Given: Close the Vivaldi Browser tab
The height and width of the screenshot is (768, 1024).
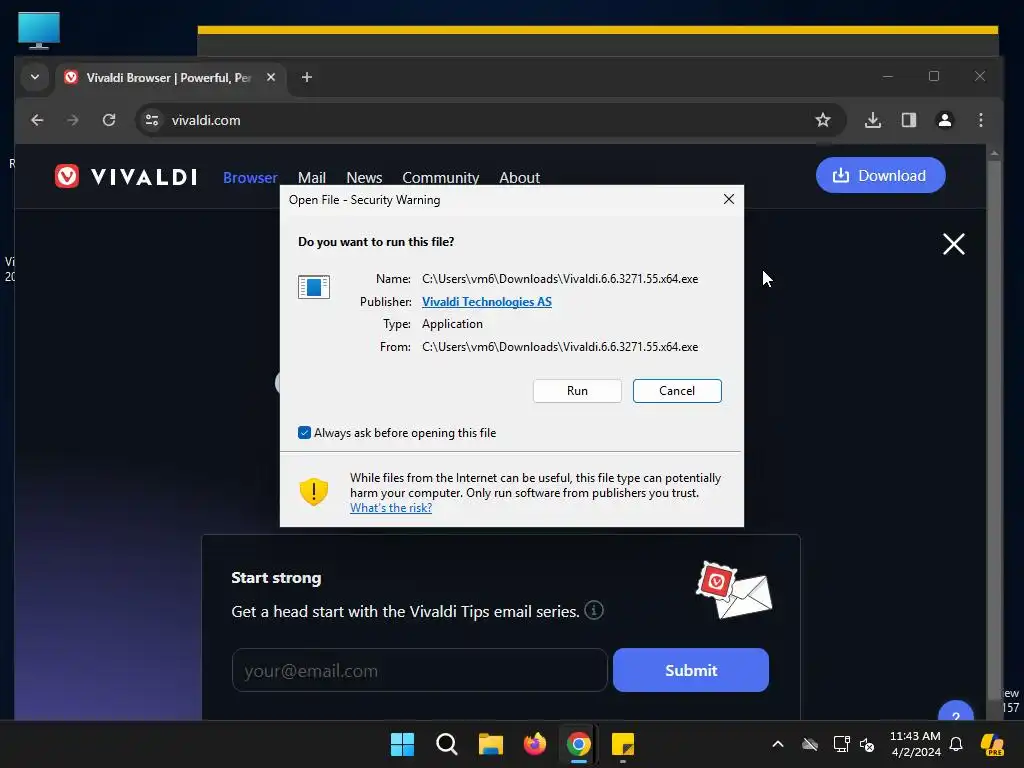Looking at the screenshot, I should [270, 77].
